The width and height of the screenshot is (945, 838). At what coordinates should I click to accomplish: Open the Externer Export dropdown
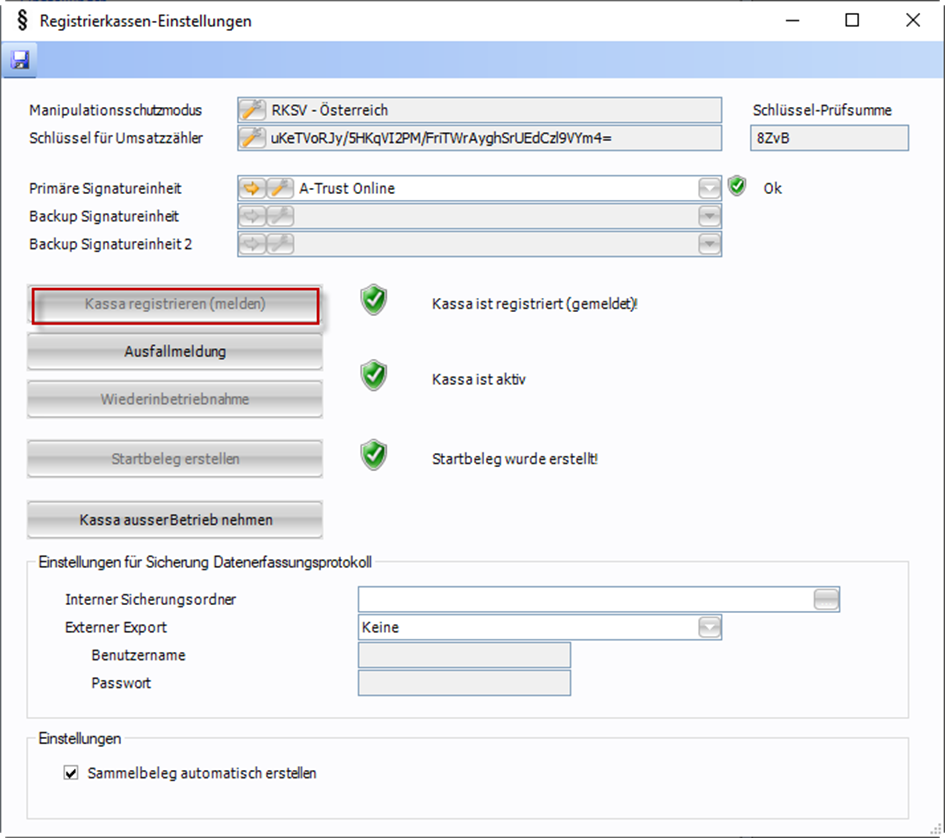709,628
